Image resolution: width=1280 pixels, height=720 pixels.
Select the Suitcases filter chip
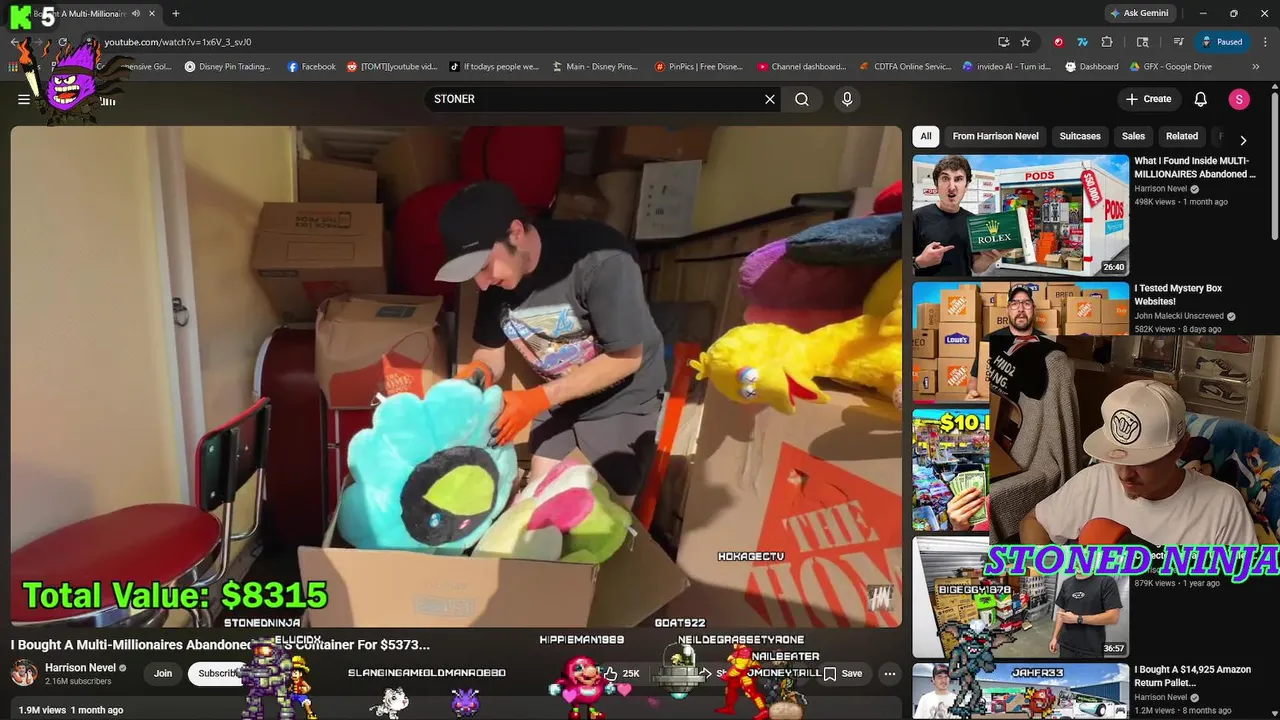(1080, 136)
